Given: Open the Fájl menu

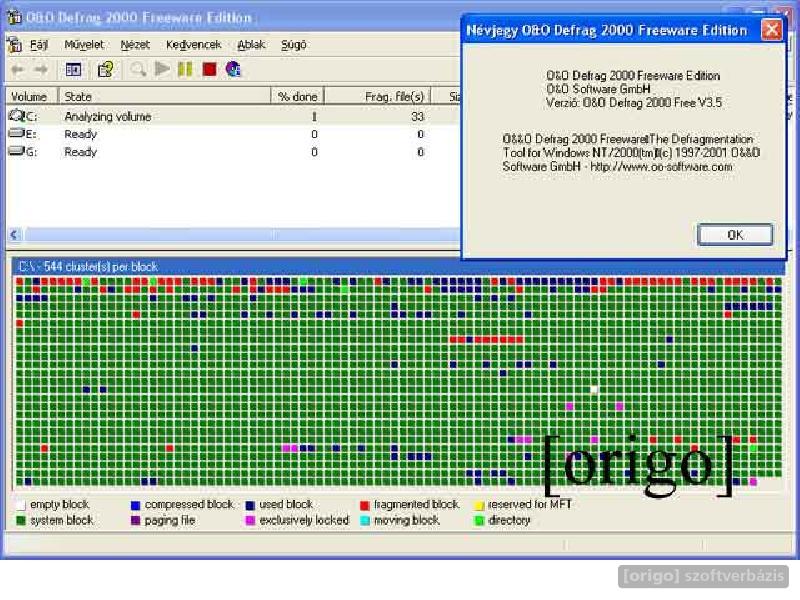Looking at the screenshot, I should 39,45.
